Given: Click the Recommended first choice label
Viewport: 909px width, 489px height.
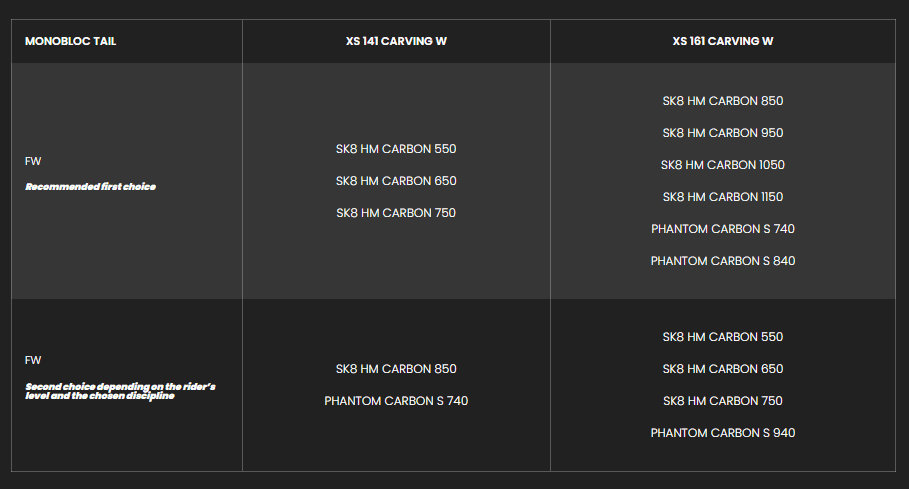Looking at the screenshot, I should [x=90, y=187].
